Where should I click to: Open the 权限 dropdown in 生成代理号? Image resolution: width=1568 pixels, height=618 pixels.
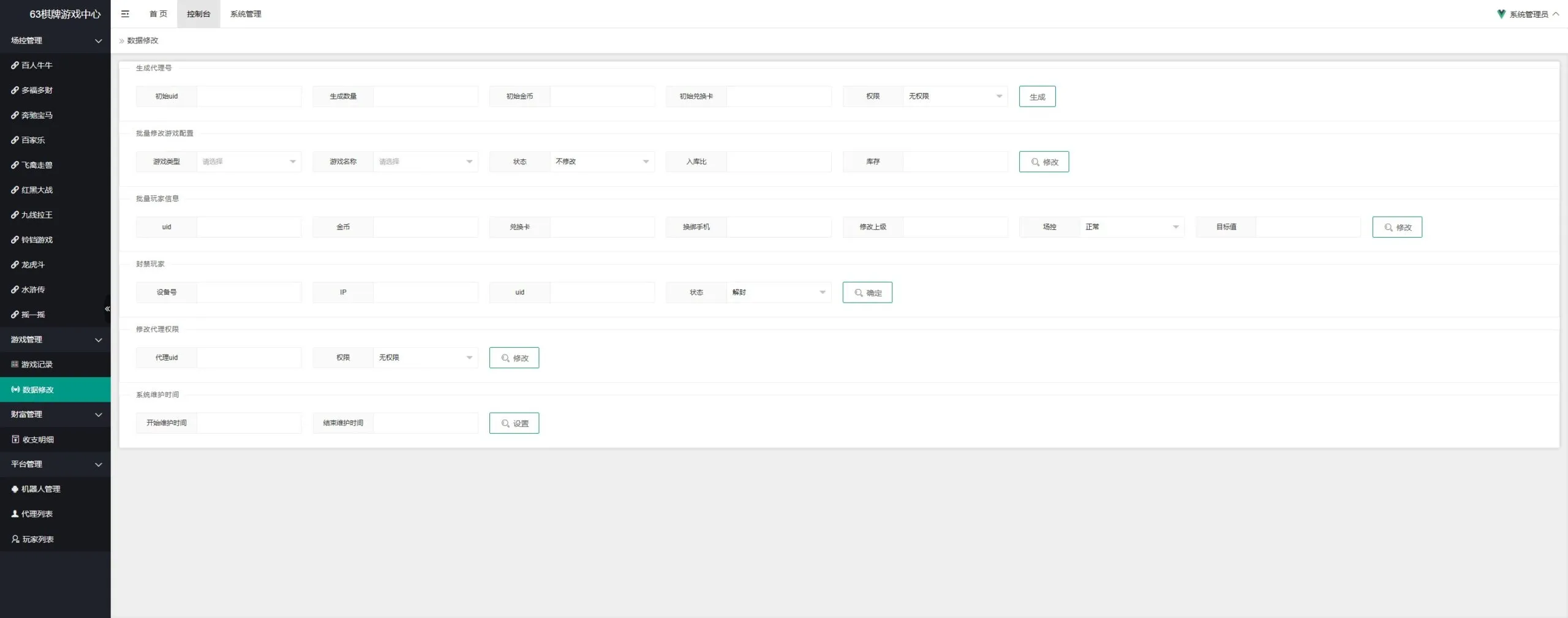coord(955,96)
